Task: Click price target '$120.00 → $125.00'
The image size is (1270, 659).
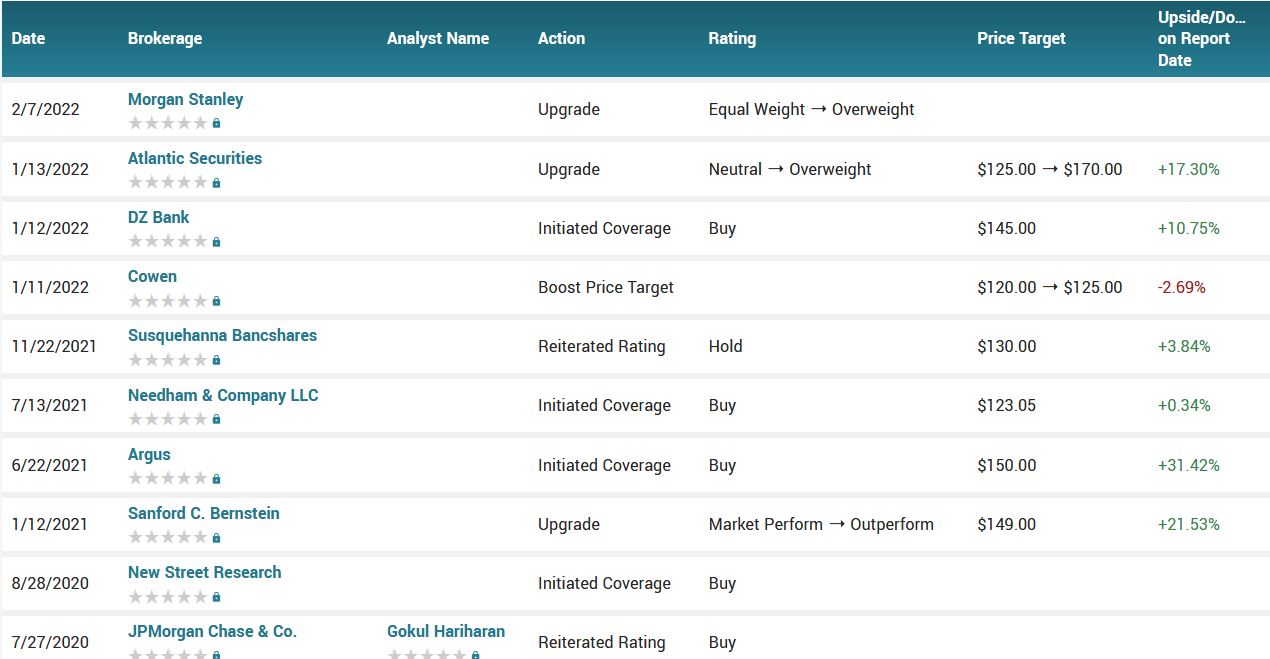Action: coord(1050,287)
